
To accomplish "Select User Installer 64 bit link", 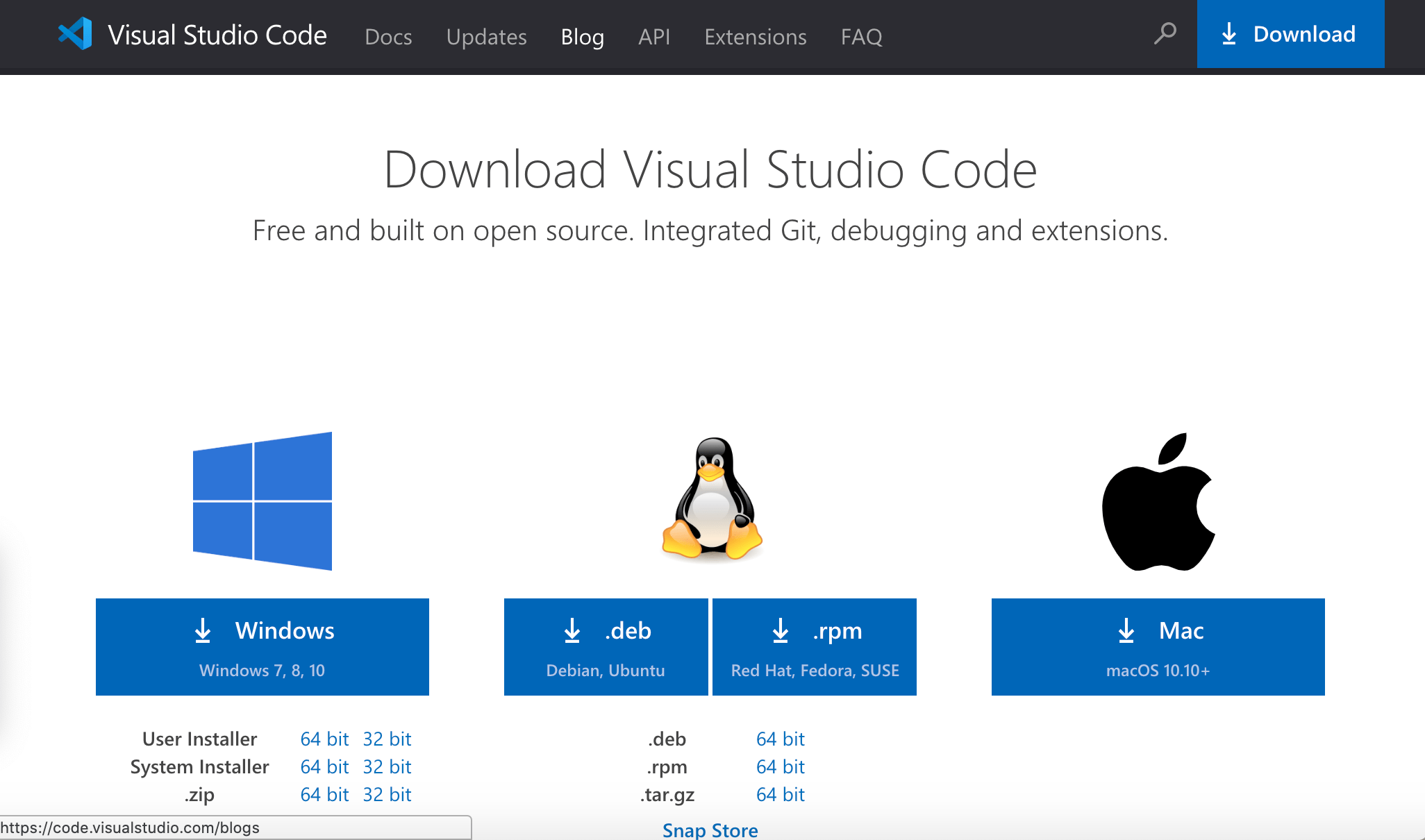I will pos(324,739).
